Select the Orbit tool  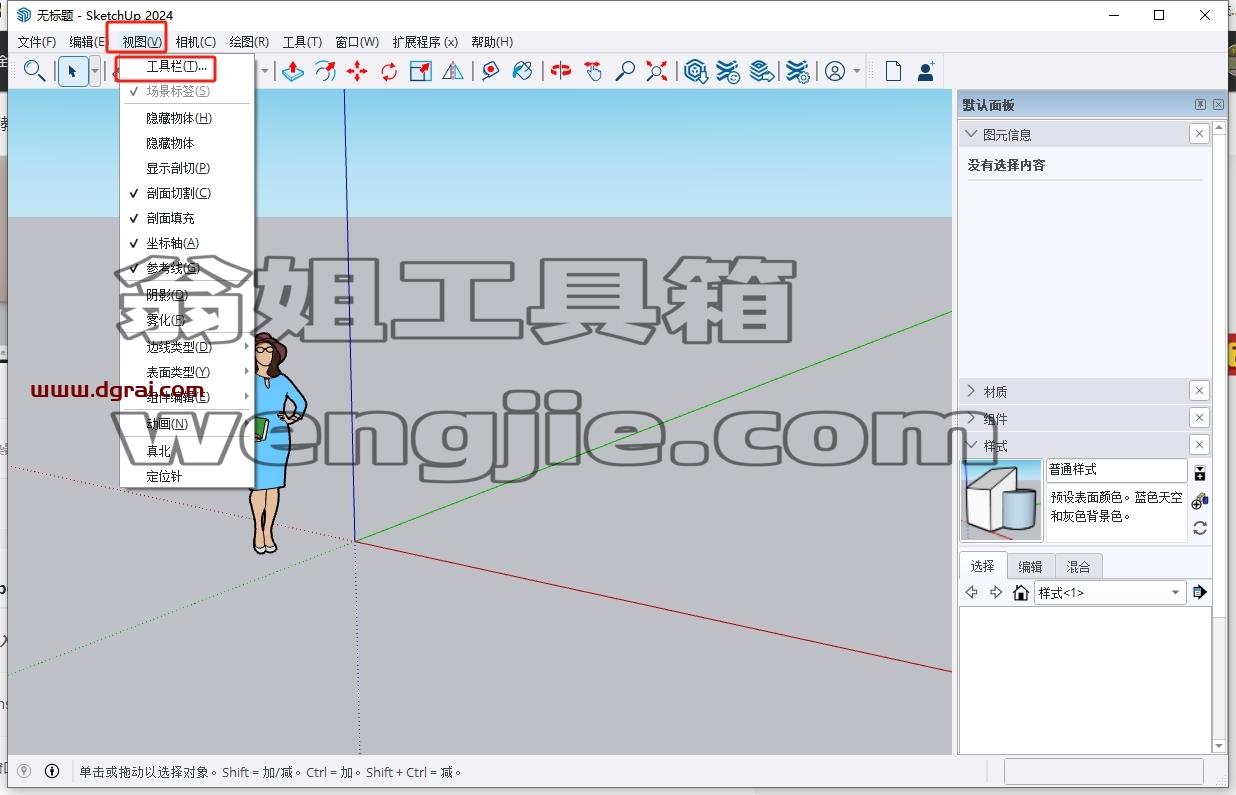(x=561, y=71)
